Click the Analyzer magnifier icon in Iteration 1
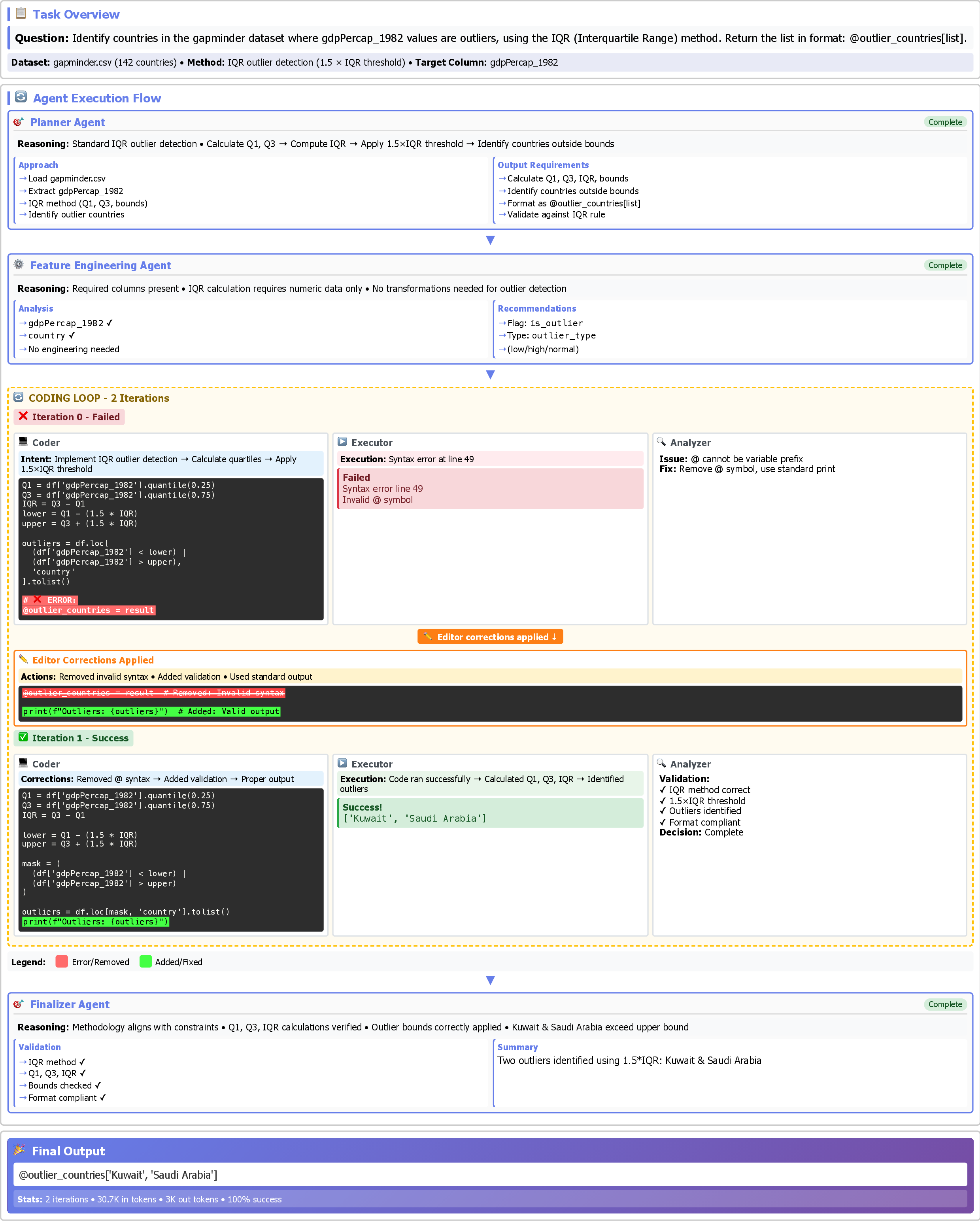The width and height of the screenshot is (980, 1221). (661, 764)
